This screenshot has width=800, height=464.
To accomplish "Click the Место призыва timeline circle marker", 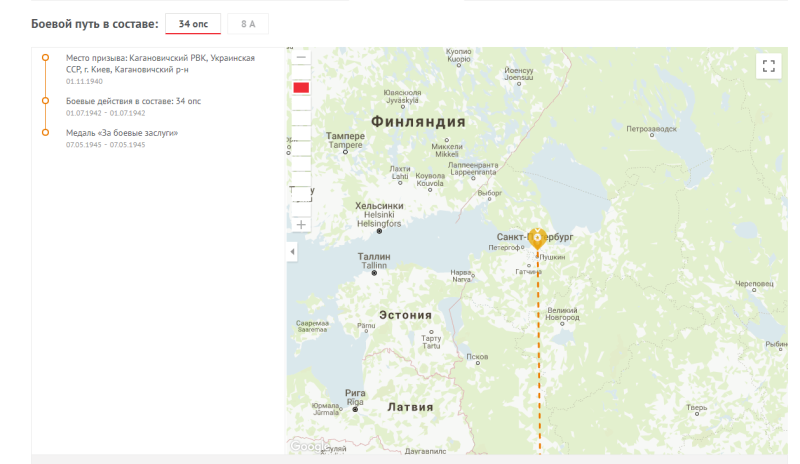I will 45,58.
